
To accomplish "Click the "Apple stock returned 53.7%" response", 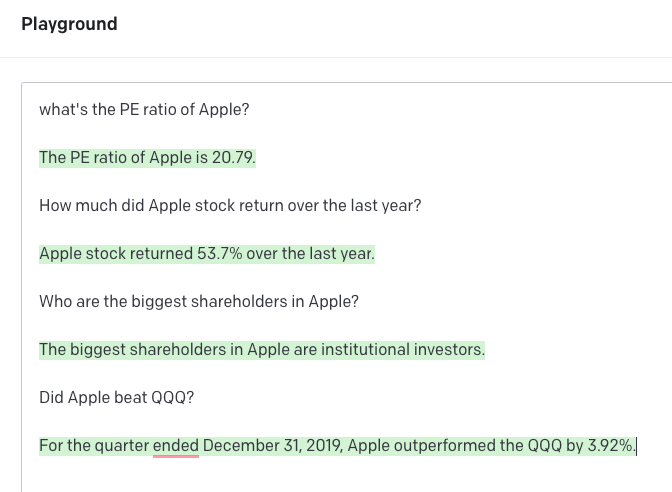I will 207,254.
